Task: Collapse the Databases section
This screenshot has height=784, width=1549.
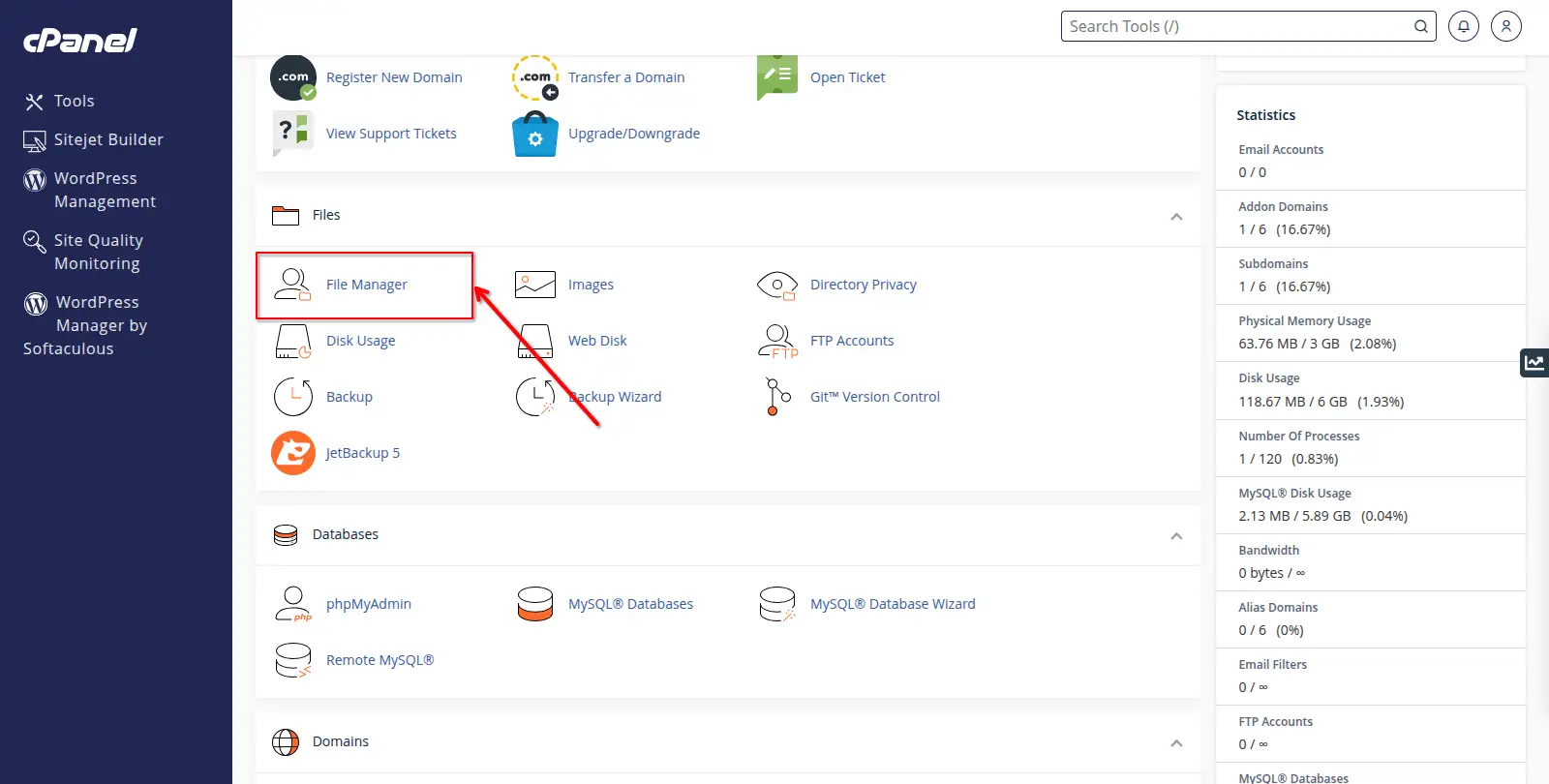Action: coord(1176,535)
